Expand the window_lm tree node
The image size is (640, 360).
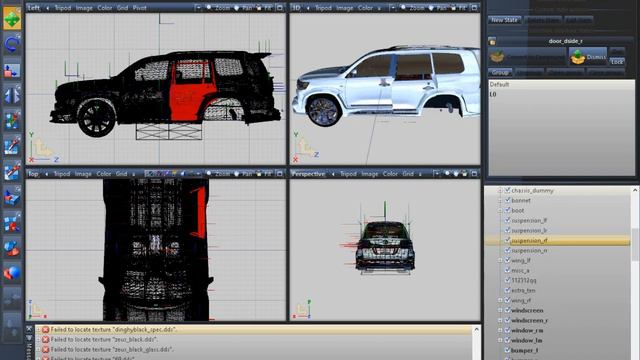point(500,340)
